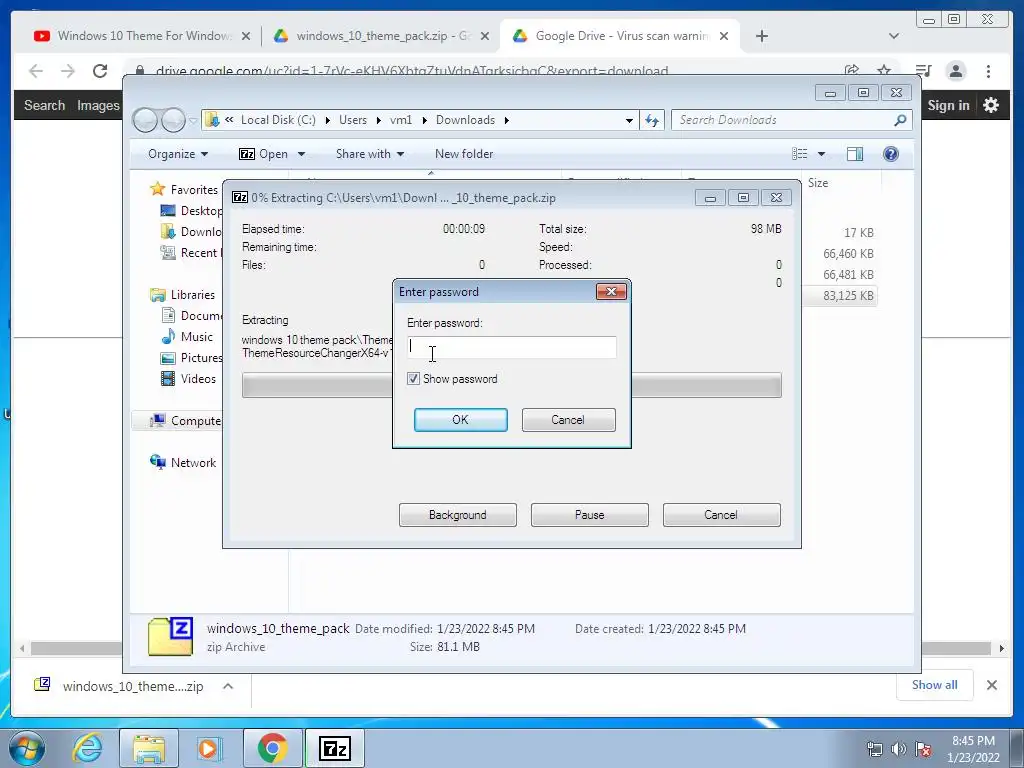Expand the windows_10_theme download item chevron
Image resolution: width=1024 pixels, height=768 pixels.
coord(228,686)
